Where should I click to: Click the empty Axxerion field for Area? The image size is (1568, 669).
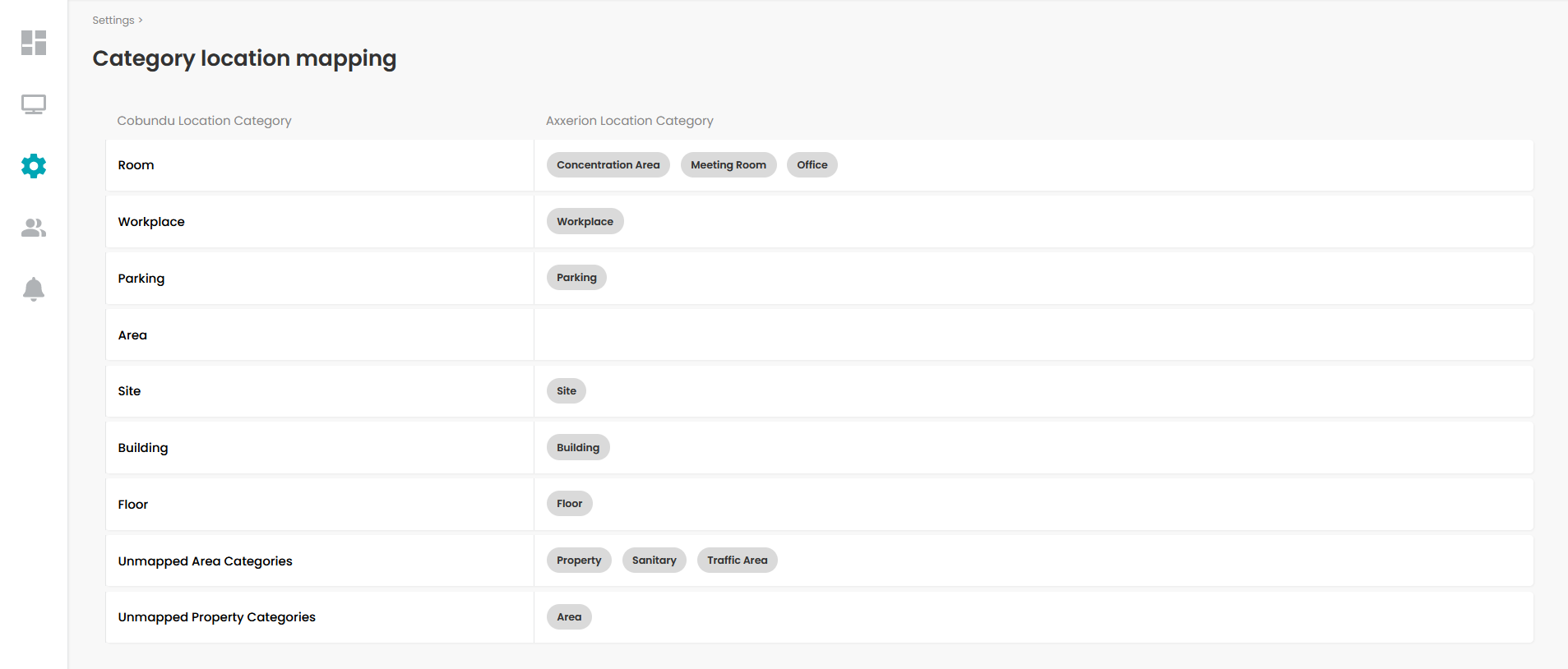point(1034,334)
